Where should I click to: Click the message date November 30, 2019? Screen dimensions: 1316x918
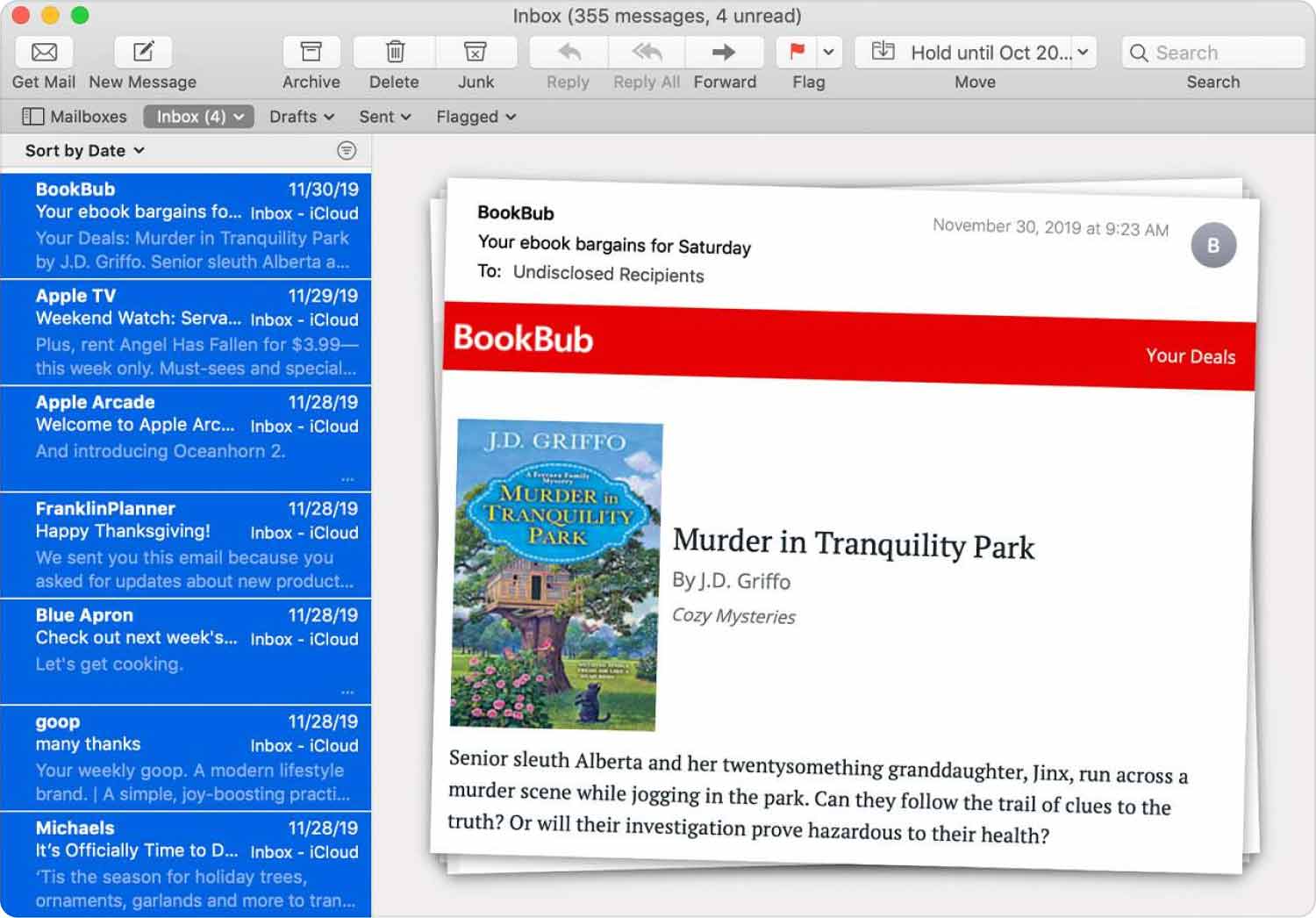(x=1050, y=227)
